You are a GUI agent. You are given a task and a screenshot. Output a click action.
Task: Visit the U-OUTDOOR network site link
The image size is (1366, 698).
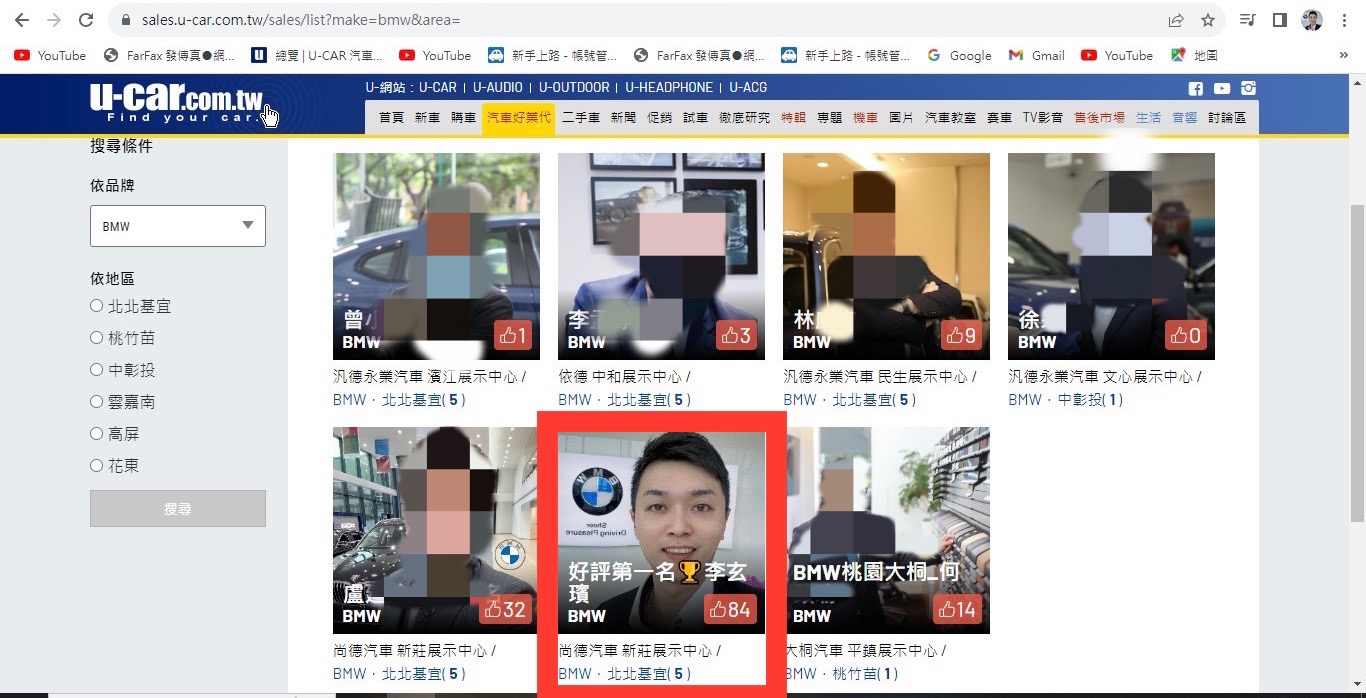point(574,88)
